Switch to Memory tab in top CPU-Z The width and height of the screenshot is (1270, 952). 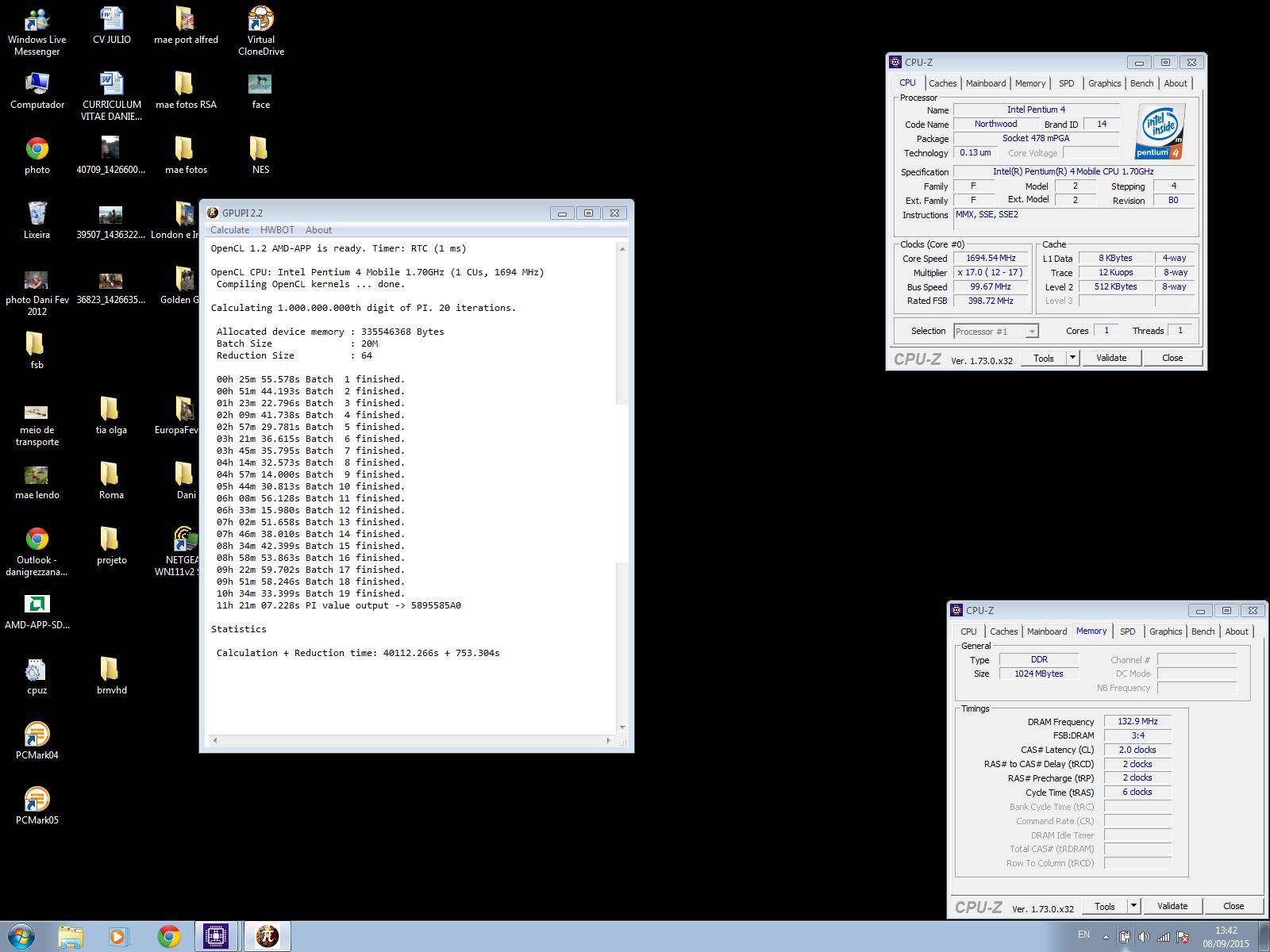(1030, 83)
